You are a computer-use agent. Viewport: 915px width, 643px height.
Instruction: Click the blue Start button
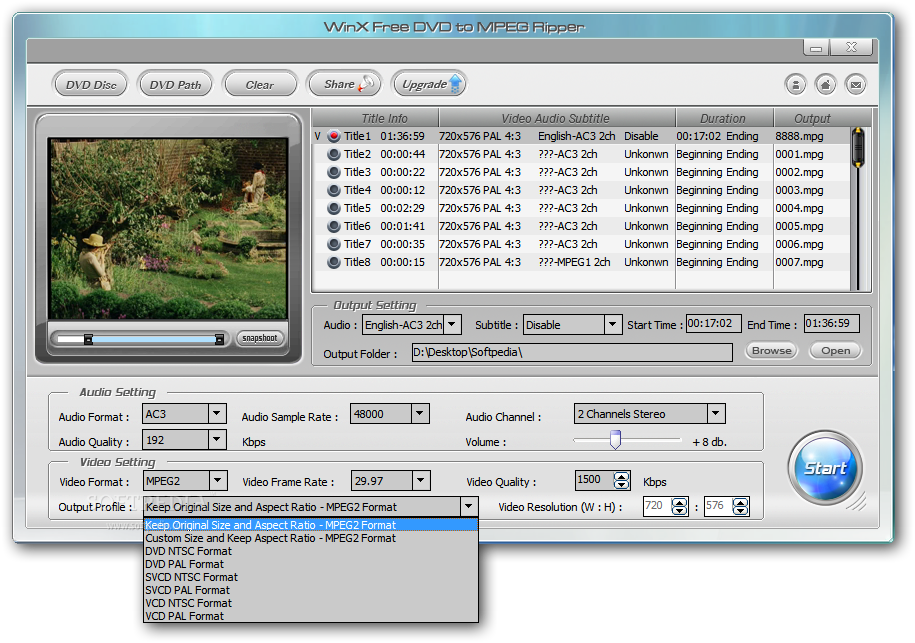825,468
